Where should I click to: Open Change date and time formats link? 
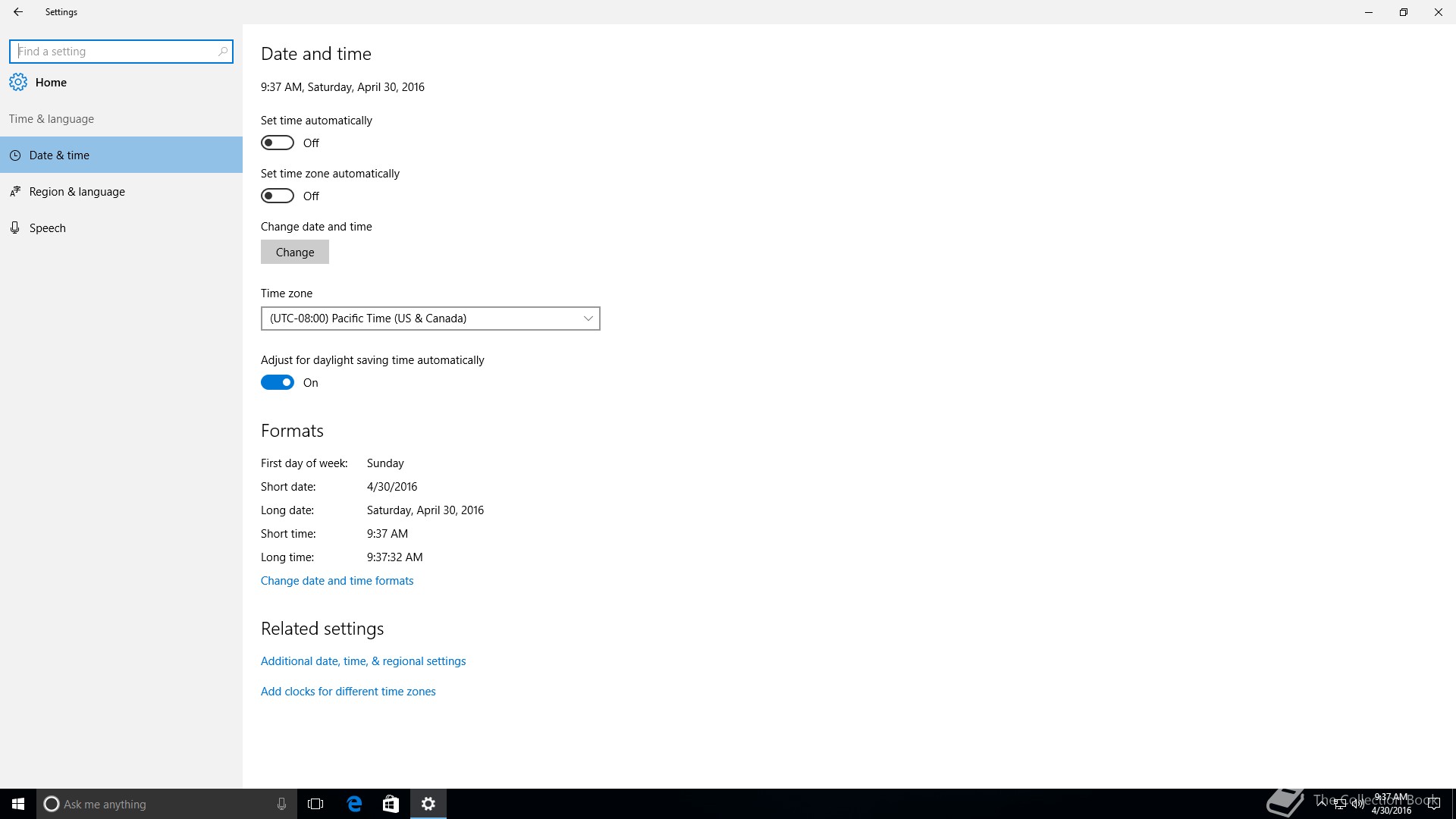(x=337, y=581)
